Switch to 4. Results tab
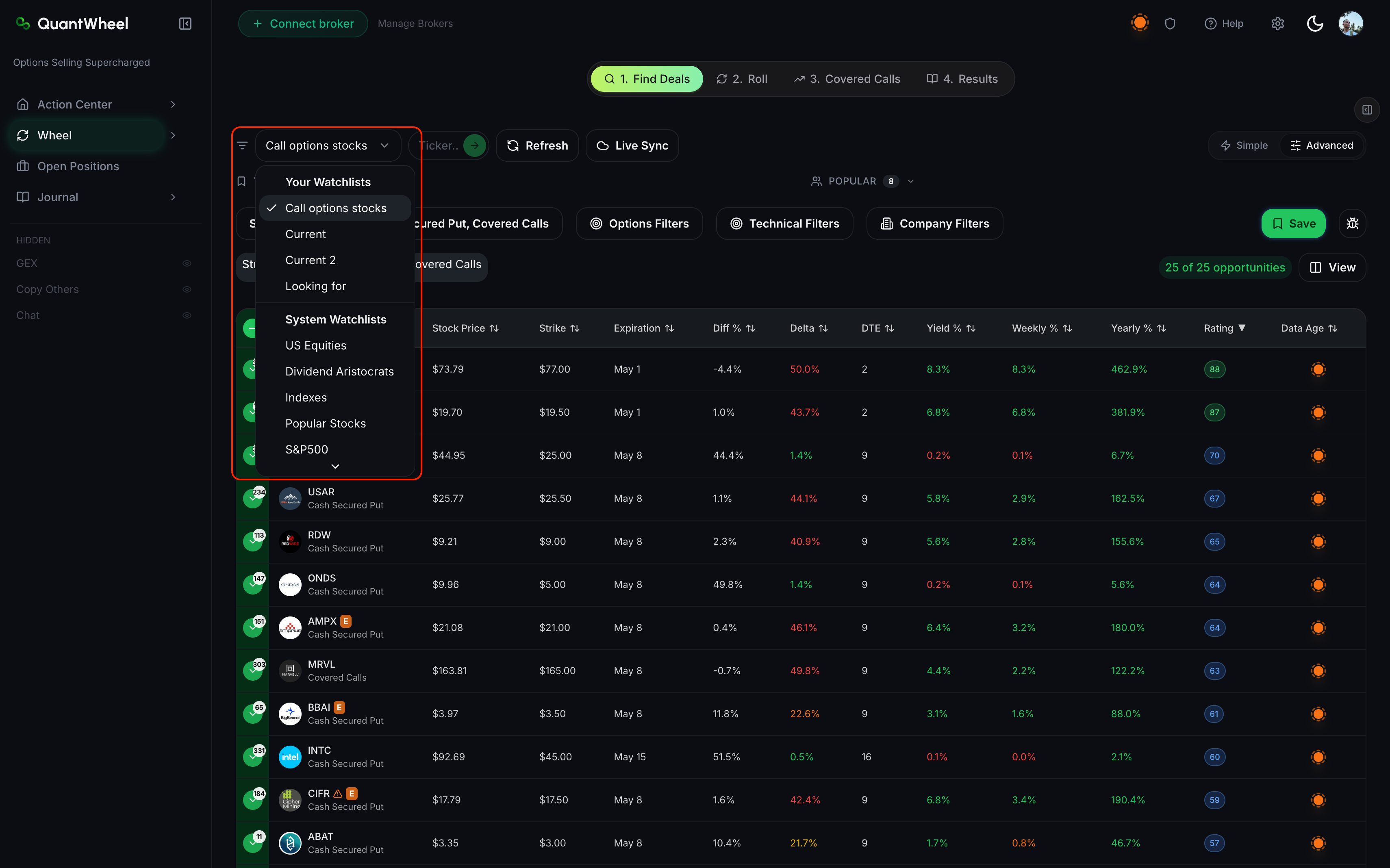This screenshot has height=868, width=1390. 962,79
